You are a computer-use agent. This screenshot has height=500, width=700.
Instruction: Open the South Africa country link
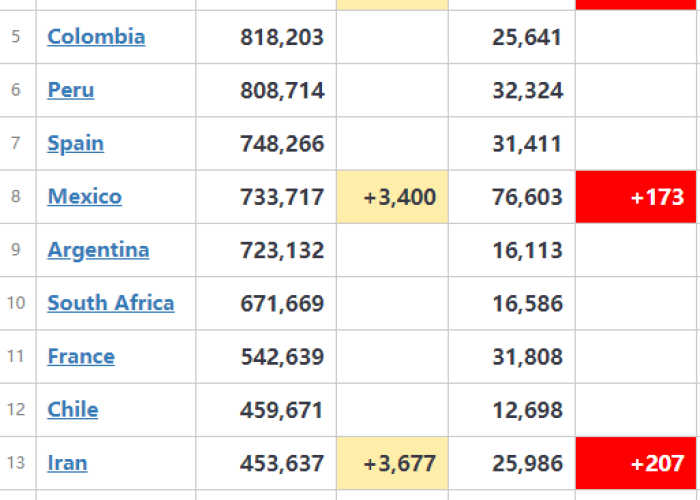point(111,303)
